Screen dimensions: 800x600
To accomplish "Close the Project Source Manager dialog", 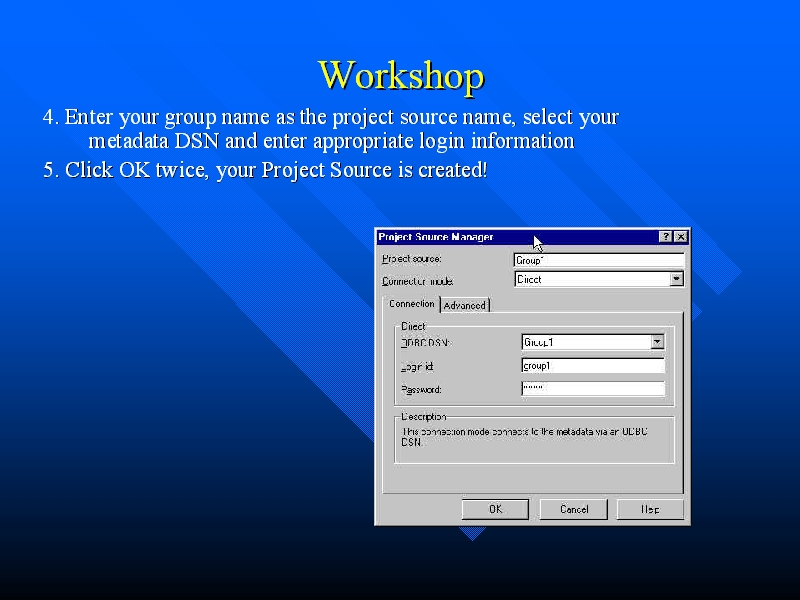I will (x=681, y=237).
